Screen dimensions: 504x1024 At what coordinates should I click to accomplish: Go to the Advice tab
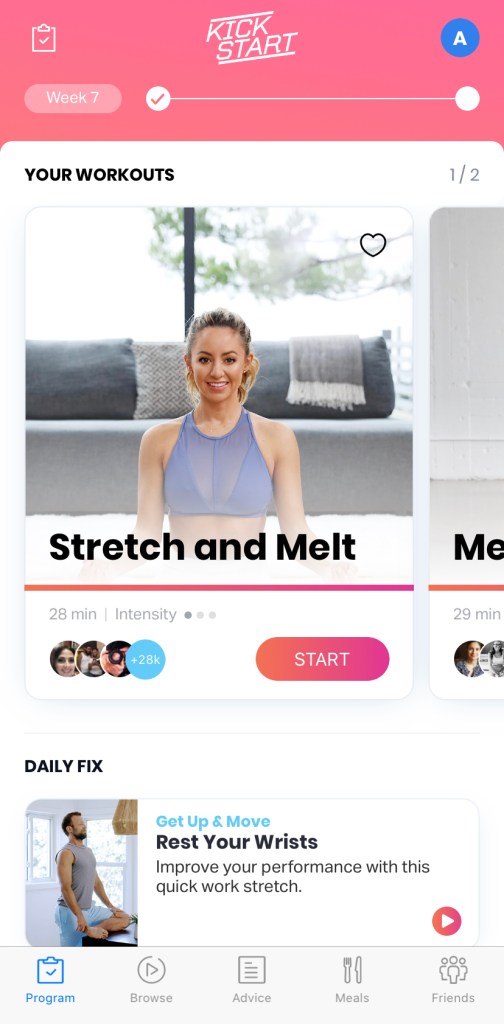click(x=251, y=979)
